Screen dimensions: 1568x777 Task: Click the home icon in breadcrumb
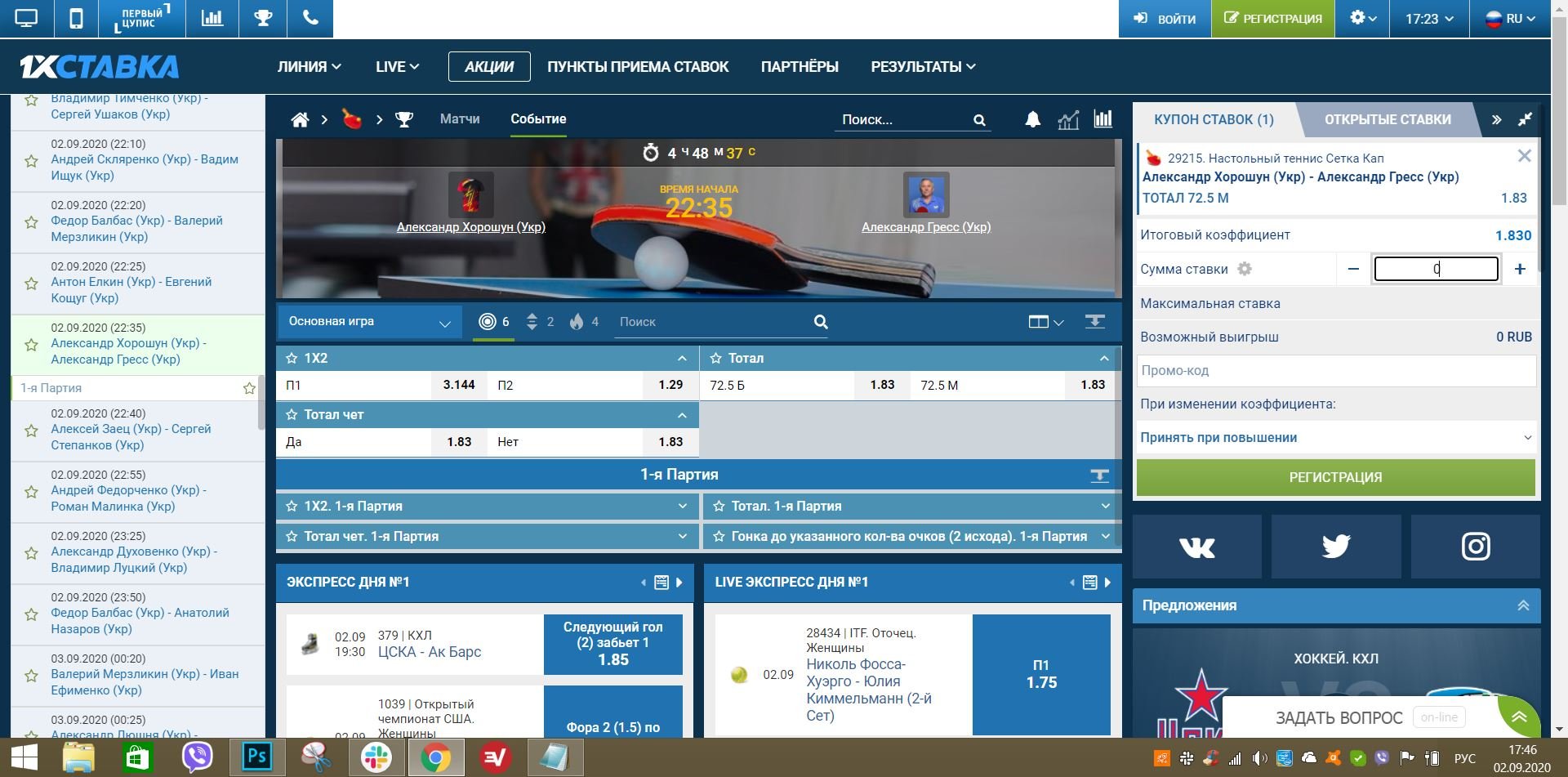click(300, 120)
